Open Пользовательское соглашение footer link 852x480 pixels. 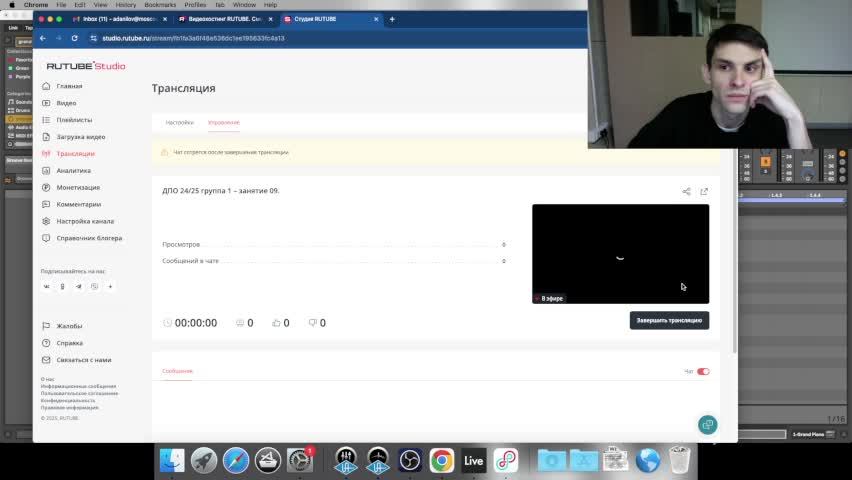pos(79,393)
